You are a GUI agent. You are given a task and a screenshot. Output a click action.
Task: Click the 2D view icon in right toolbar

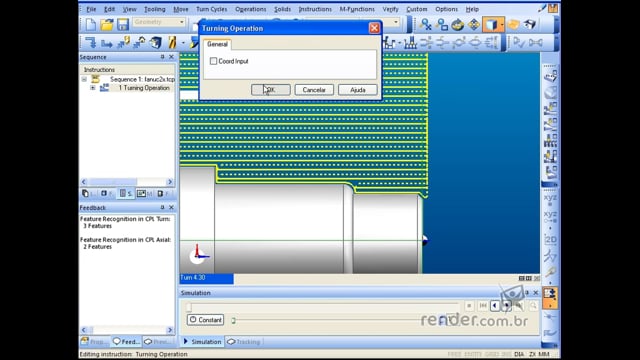[x=550, y=240]
